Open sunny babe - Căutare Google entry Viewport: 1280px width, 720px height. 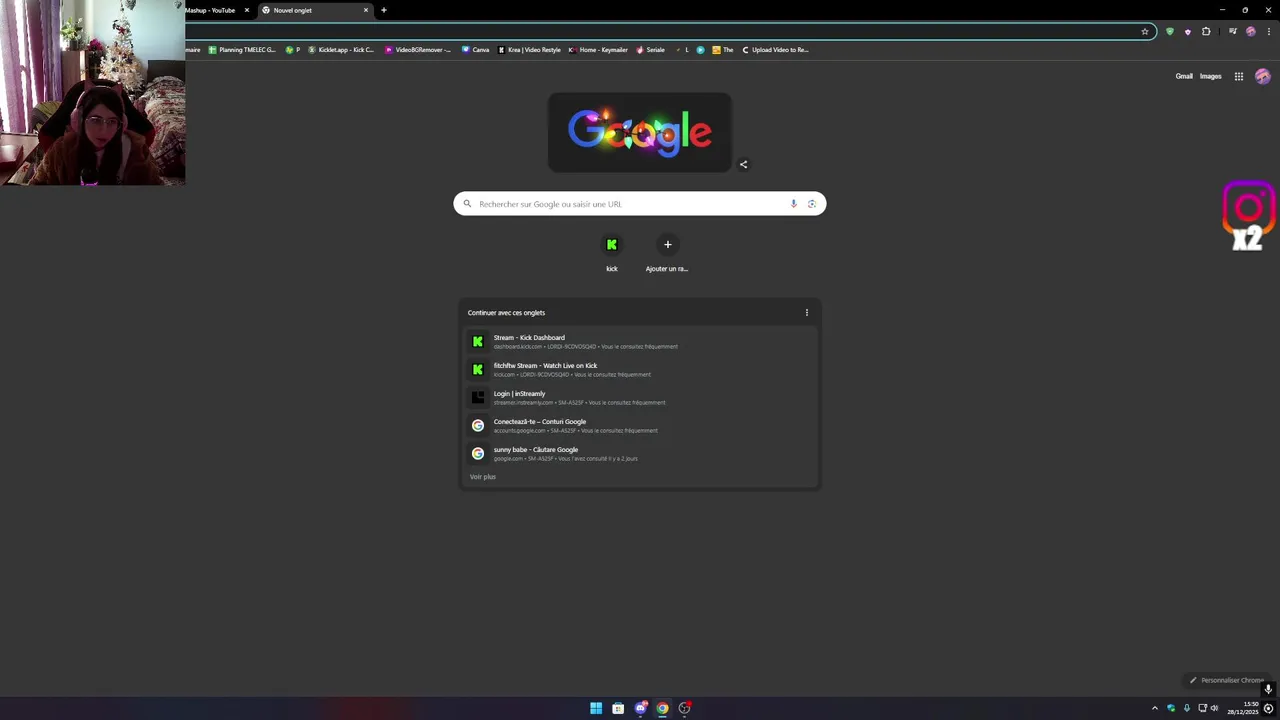640,454
